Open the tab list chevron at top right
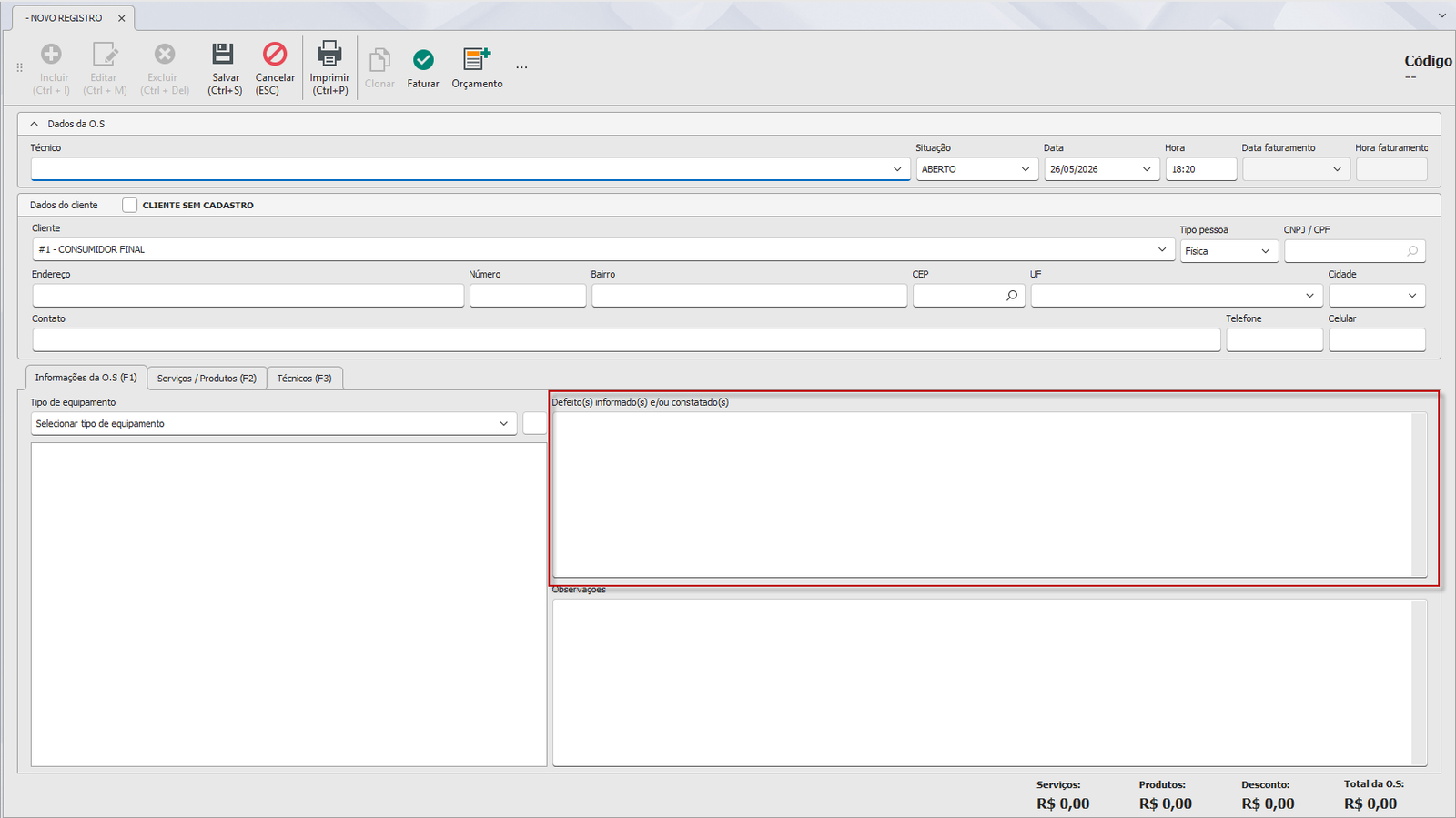This screenshot has height=818, width=1456. tap(1441, 15)
